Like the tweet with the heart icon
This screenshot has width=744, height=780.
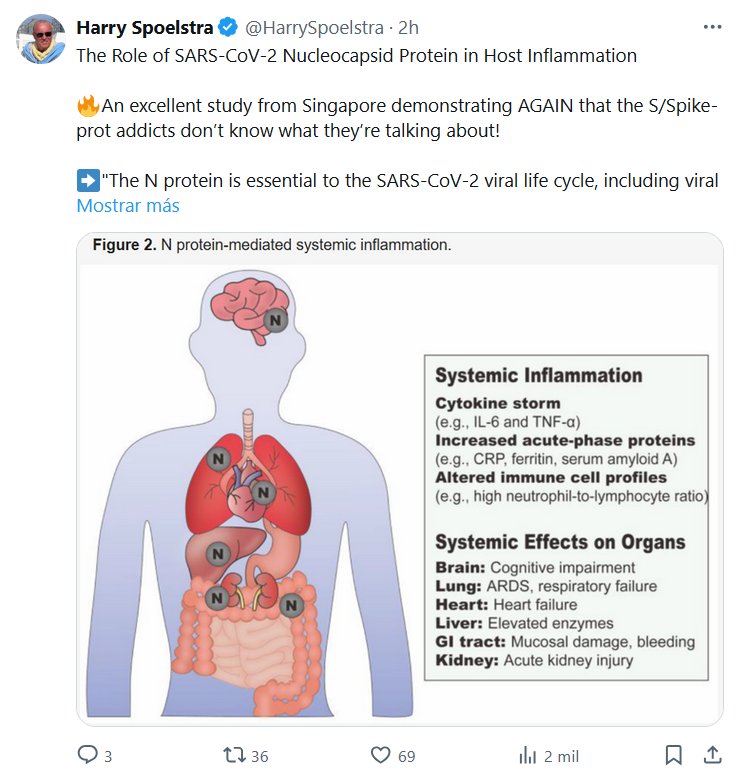click(380, 755)
